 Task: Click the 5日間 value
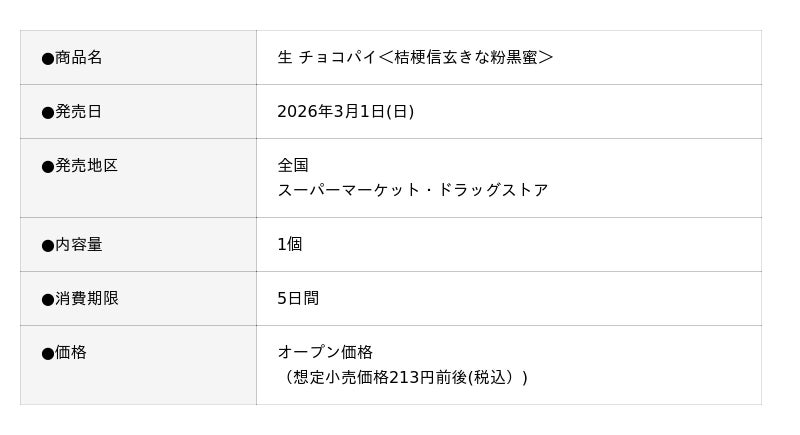click(298, 299)
